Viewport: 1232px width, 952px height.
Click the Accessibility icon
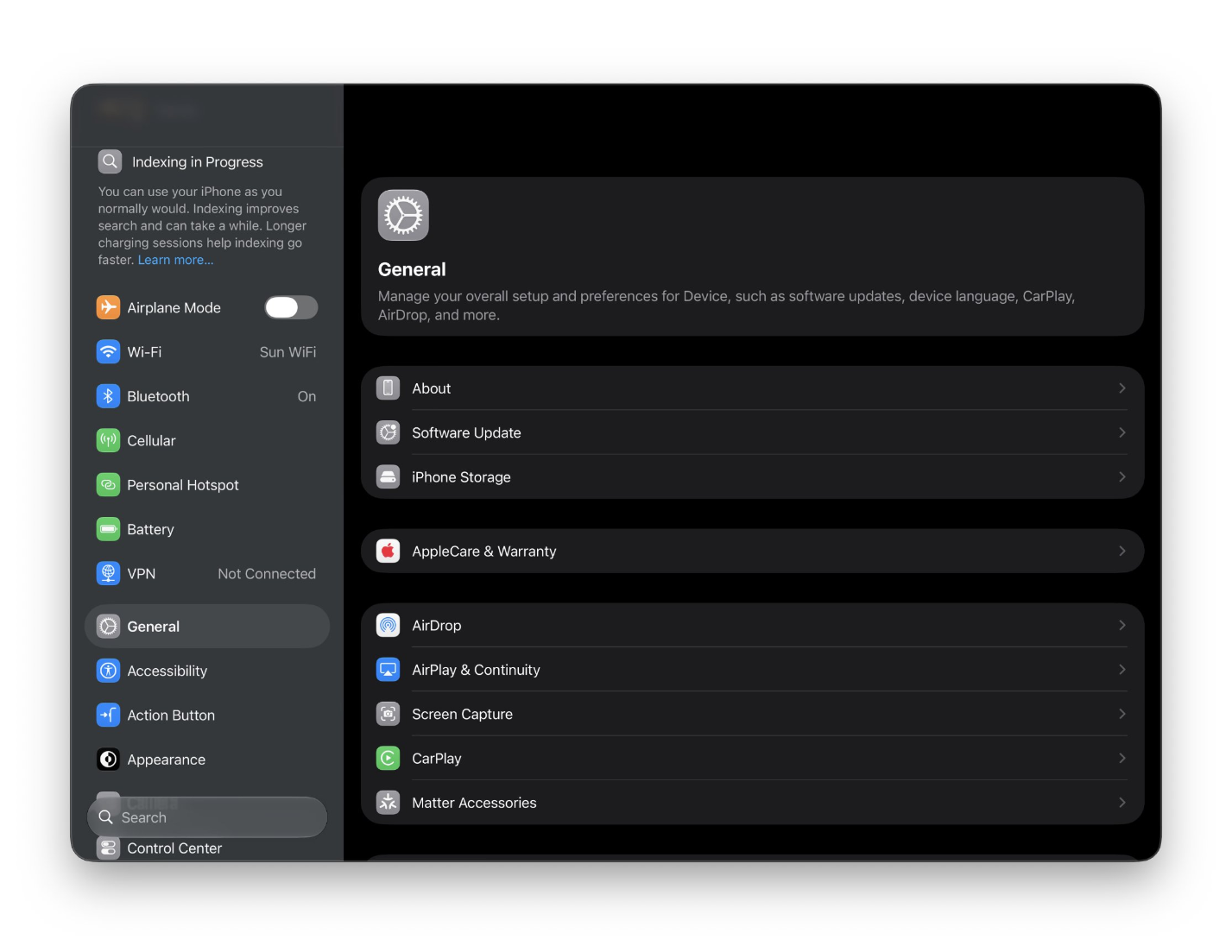point(108,671)
